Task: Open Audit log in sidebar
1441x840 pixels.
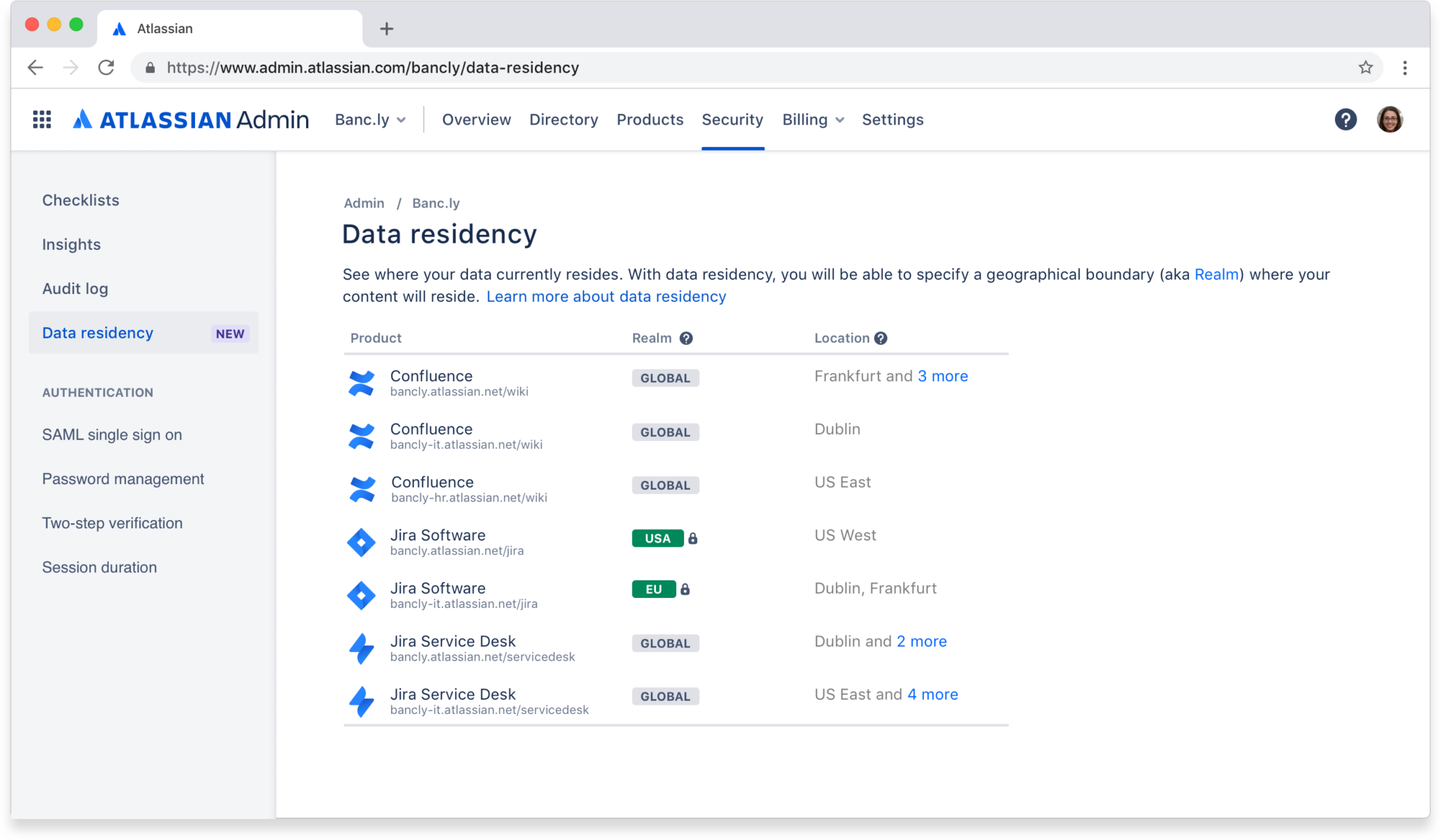Action: click(75, 288)
